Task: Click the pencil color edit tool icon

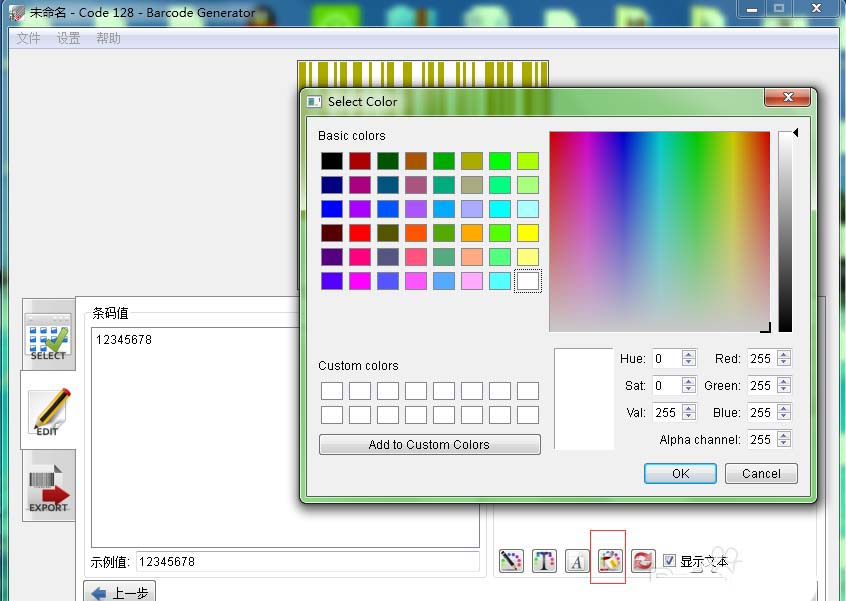Action: (x=511, y=561)
